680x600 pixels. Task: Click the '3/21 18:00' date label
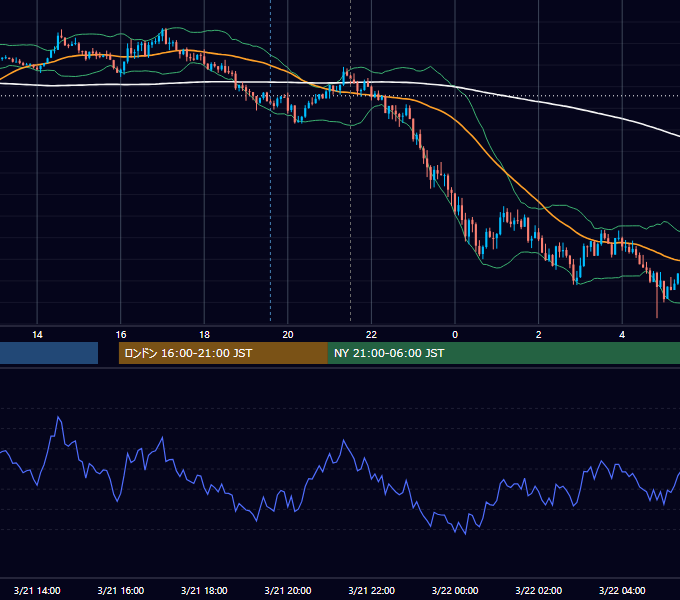click(204, 590)
